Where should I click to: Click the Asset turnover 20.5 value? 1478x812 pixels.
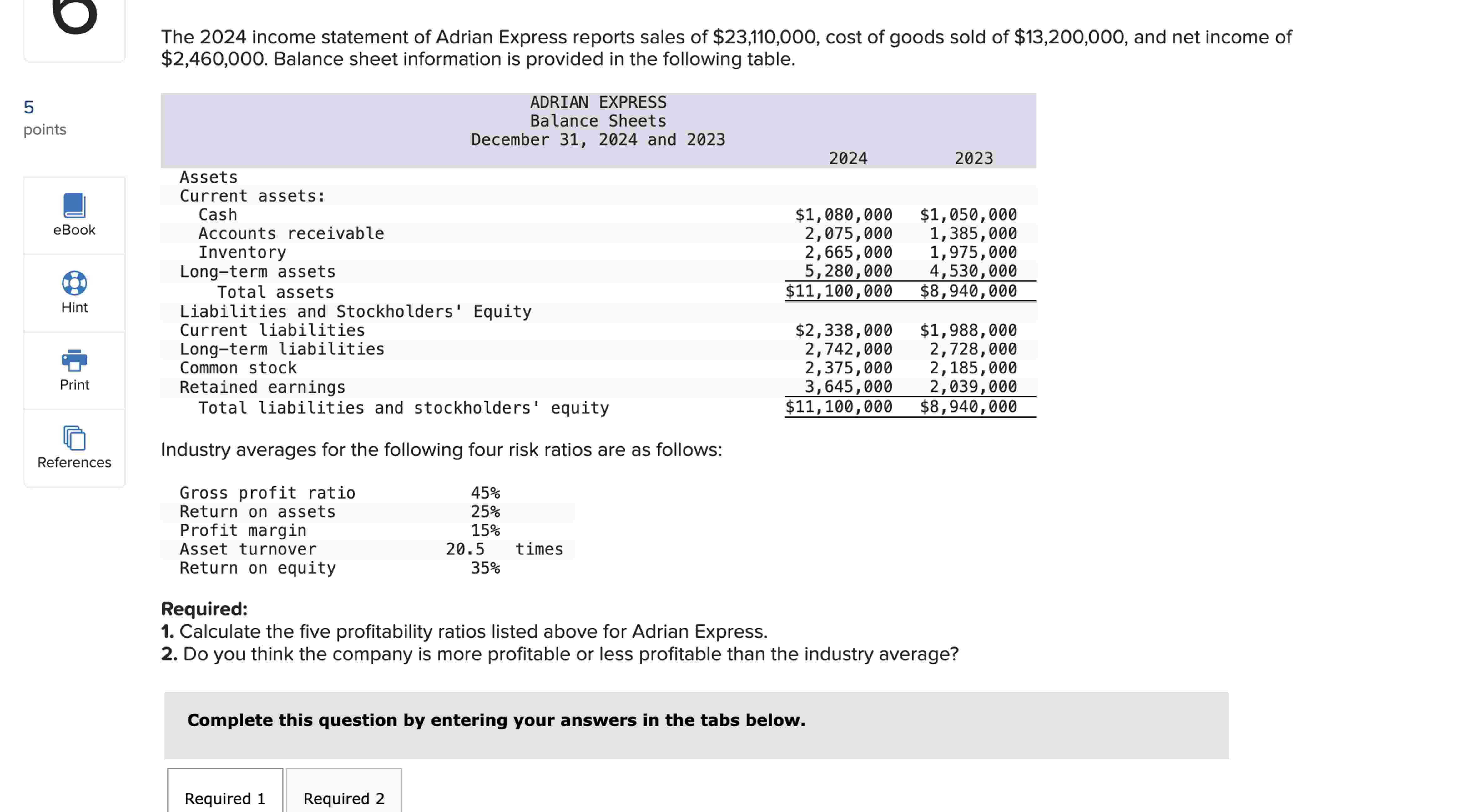[465, 549]
